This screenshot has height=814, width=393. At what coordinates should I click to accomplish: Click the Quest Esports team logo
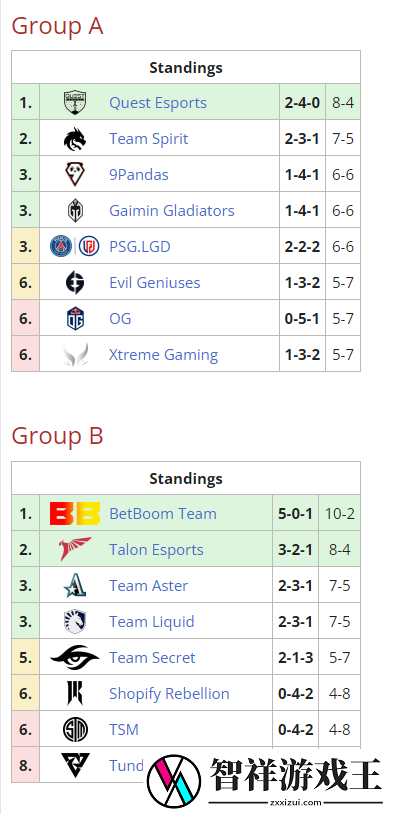pos(75,103)
